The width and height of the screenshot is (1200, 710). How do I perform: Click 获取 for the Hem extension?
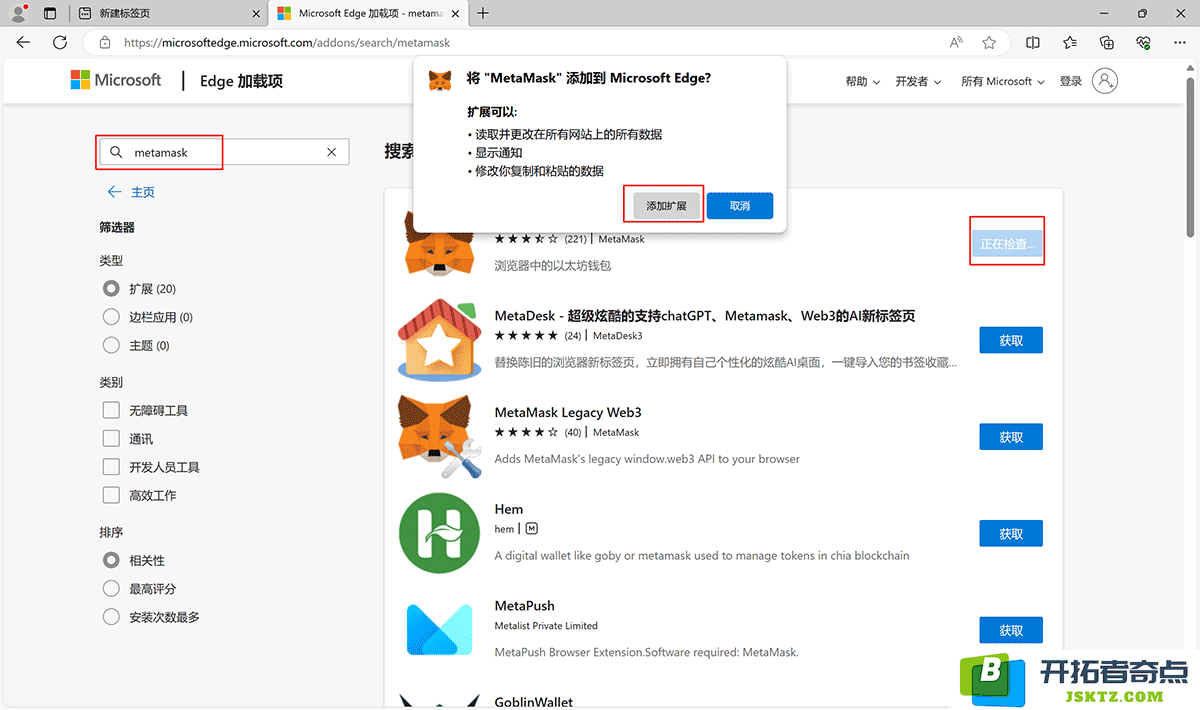click(1011, 534)
